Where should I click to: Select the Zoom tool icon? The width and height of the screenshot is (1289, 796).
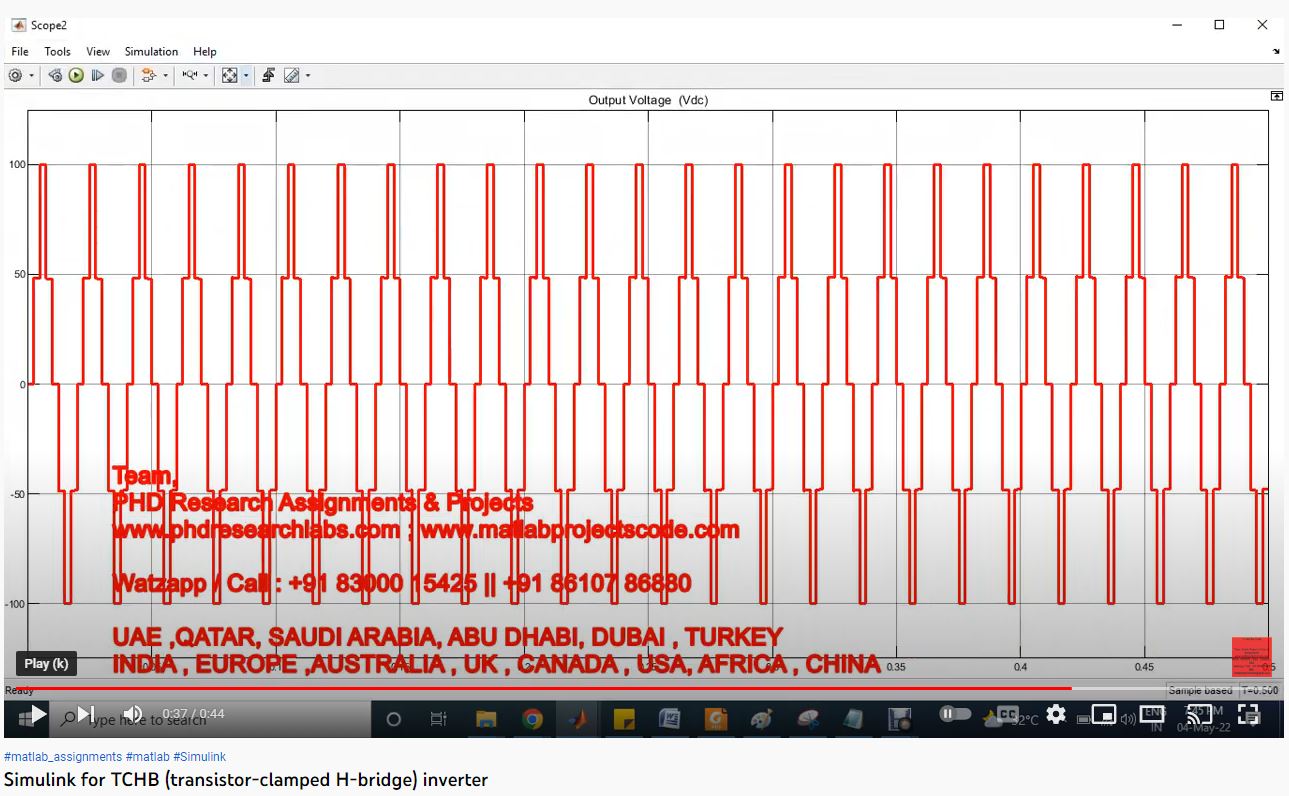click(190, 75)
